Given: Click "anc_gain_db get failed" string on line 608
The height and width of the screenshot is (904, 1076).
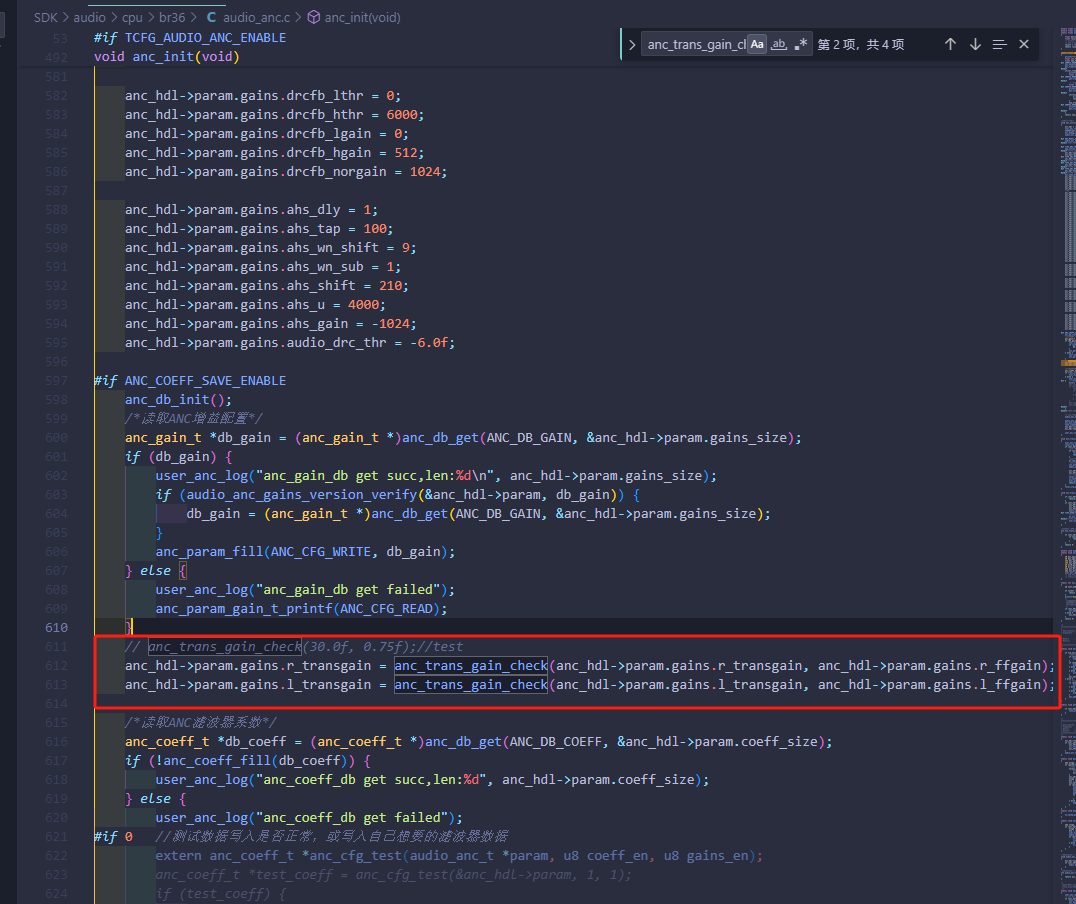Looking at the screenshot, I should [348, 590].
